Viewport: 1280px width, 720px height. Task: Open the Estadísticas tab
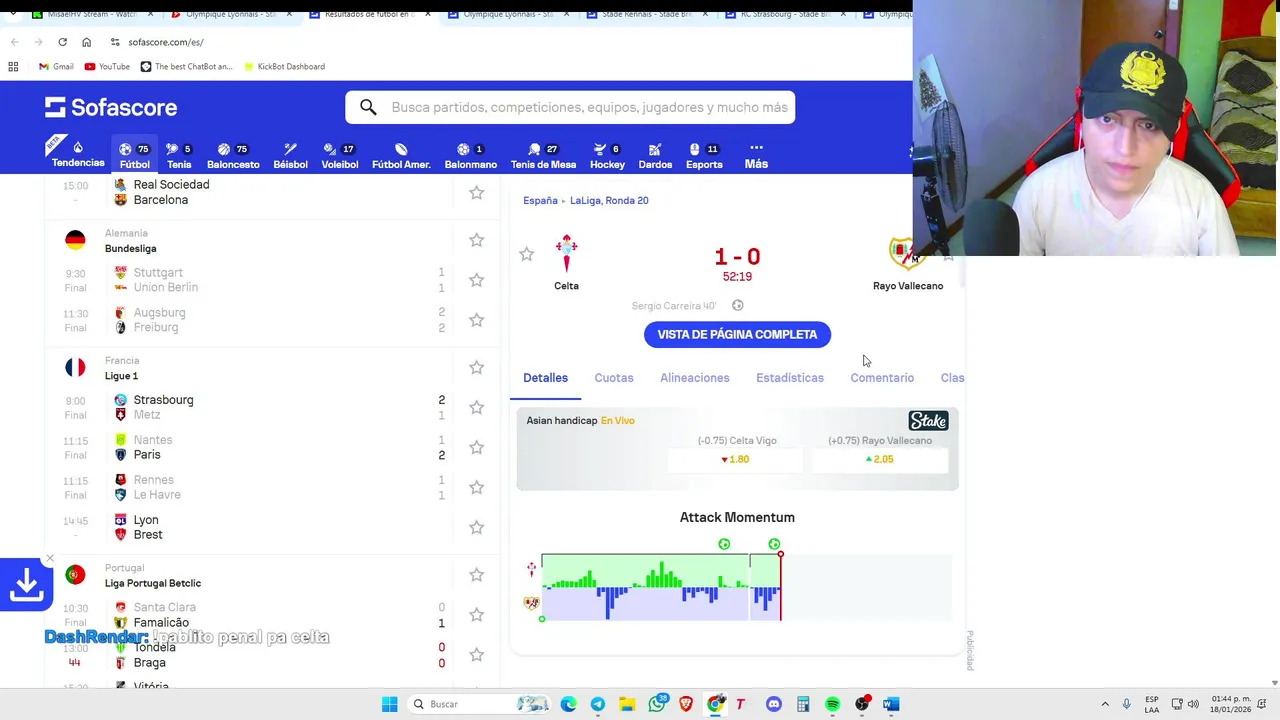tap(790, 378)
